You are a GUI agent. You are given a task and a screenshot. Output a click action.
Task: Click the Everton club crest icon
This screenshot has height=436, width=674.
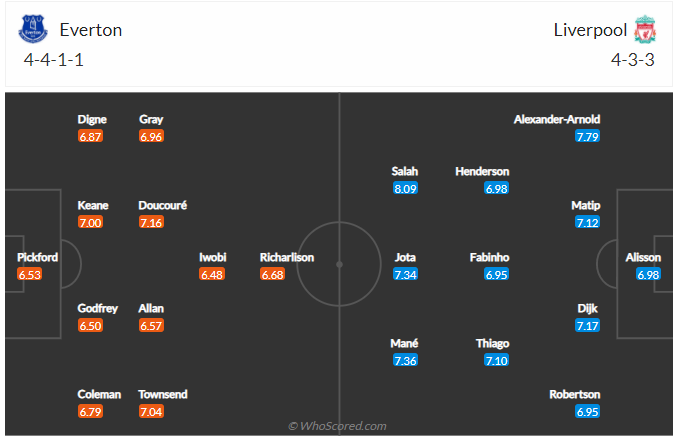[x=33, y=30]
